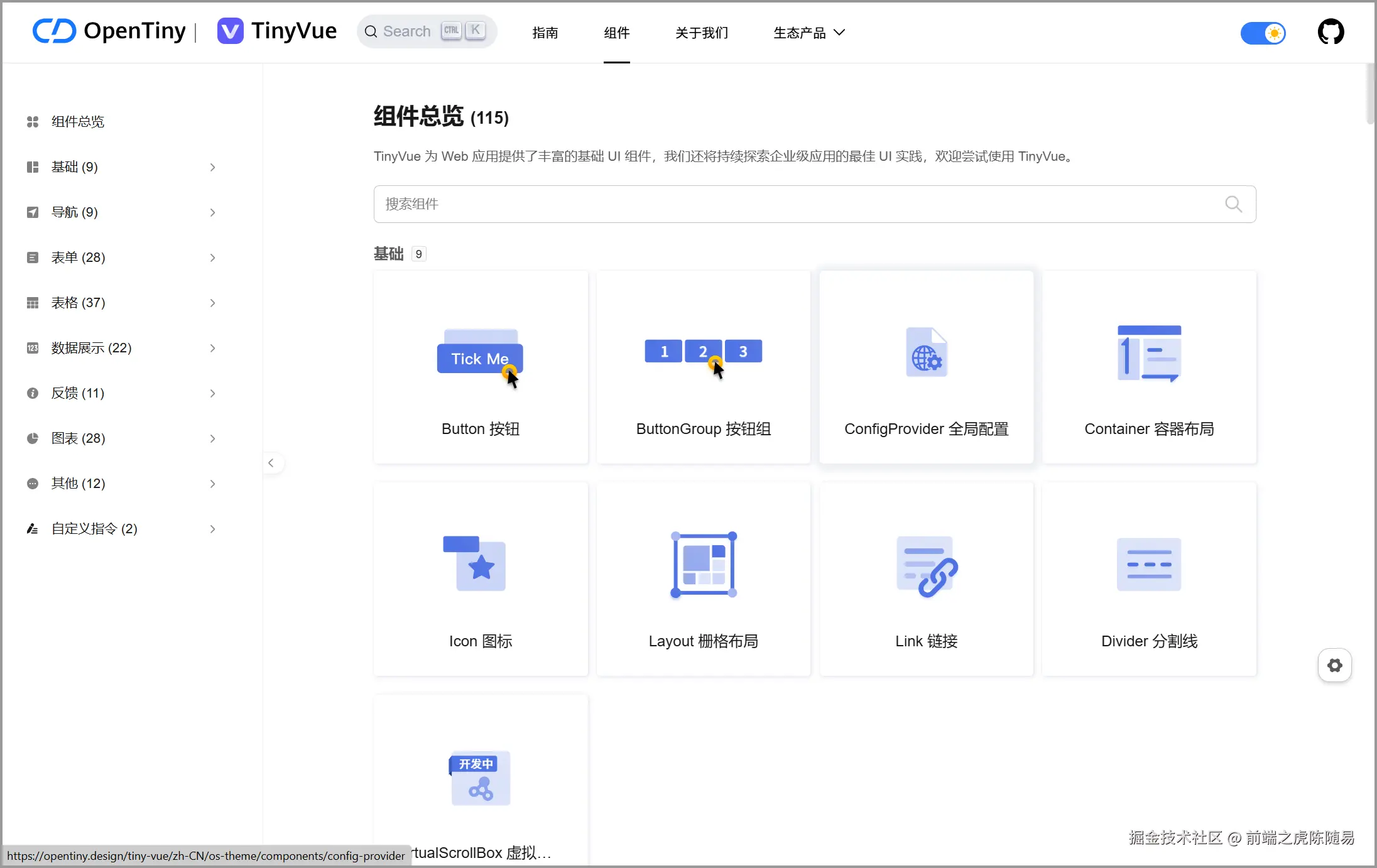Toggle the light/dark theme switch
Screen dimensions: 1377x868
tap(1263, 33)
